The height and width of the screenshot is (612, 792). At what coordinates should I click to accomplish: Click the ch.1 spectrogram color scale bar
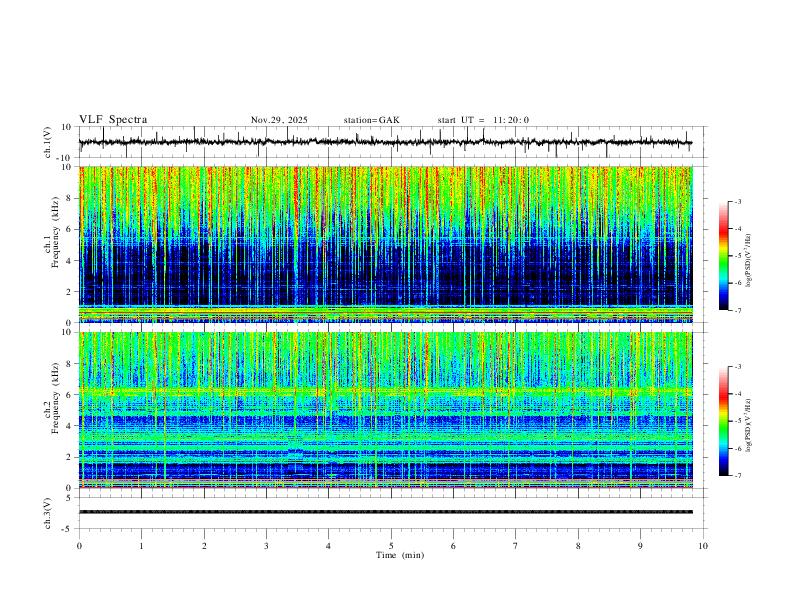724,256
